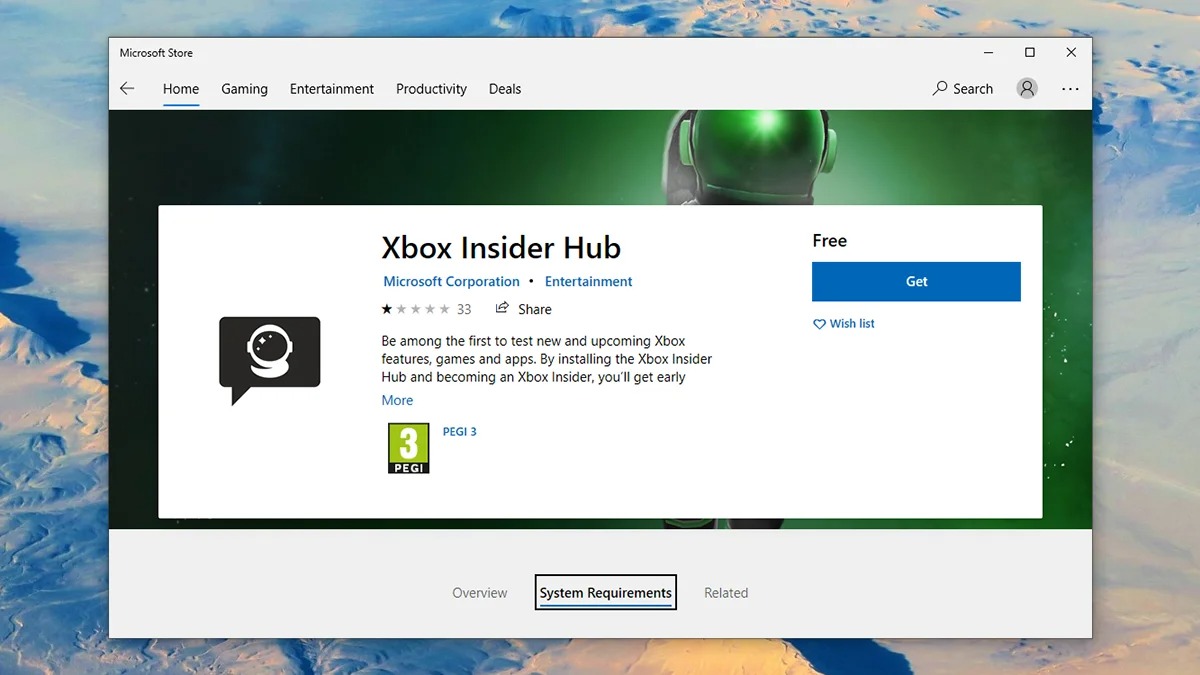Click the Share icon
The width and height of the screenshot is (1200, 675).
pyautogui.click(x=502, y=308)
